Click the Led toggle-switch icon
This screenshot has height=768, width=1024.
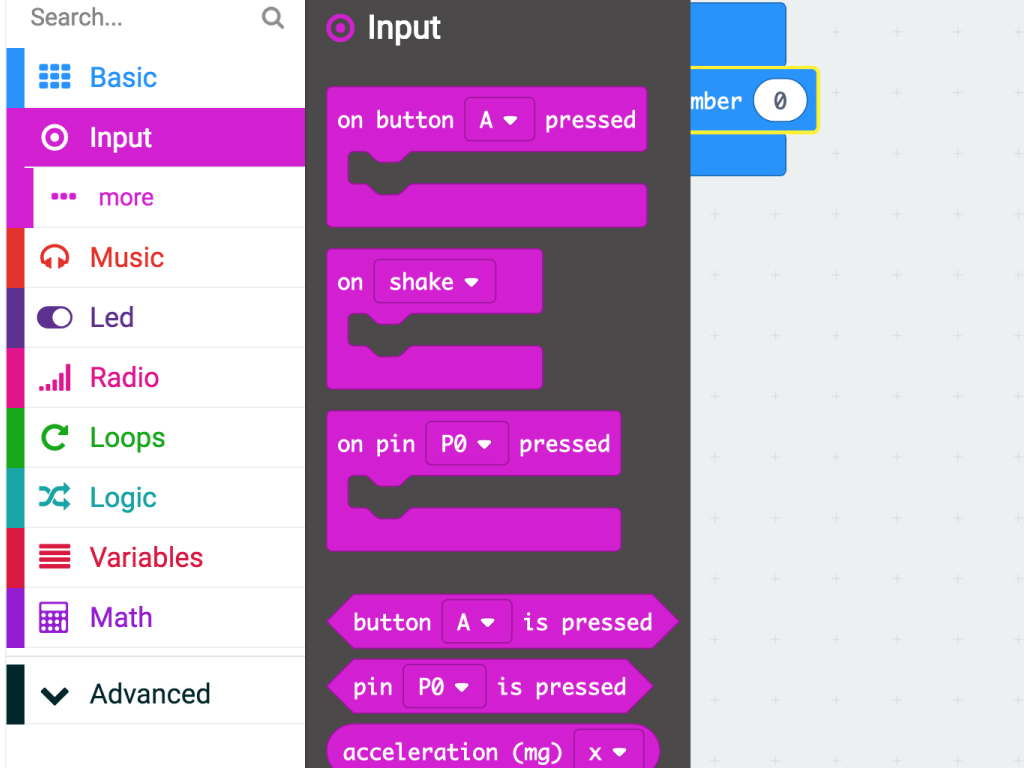point(55,317)
